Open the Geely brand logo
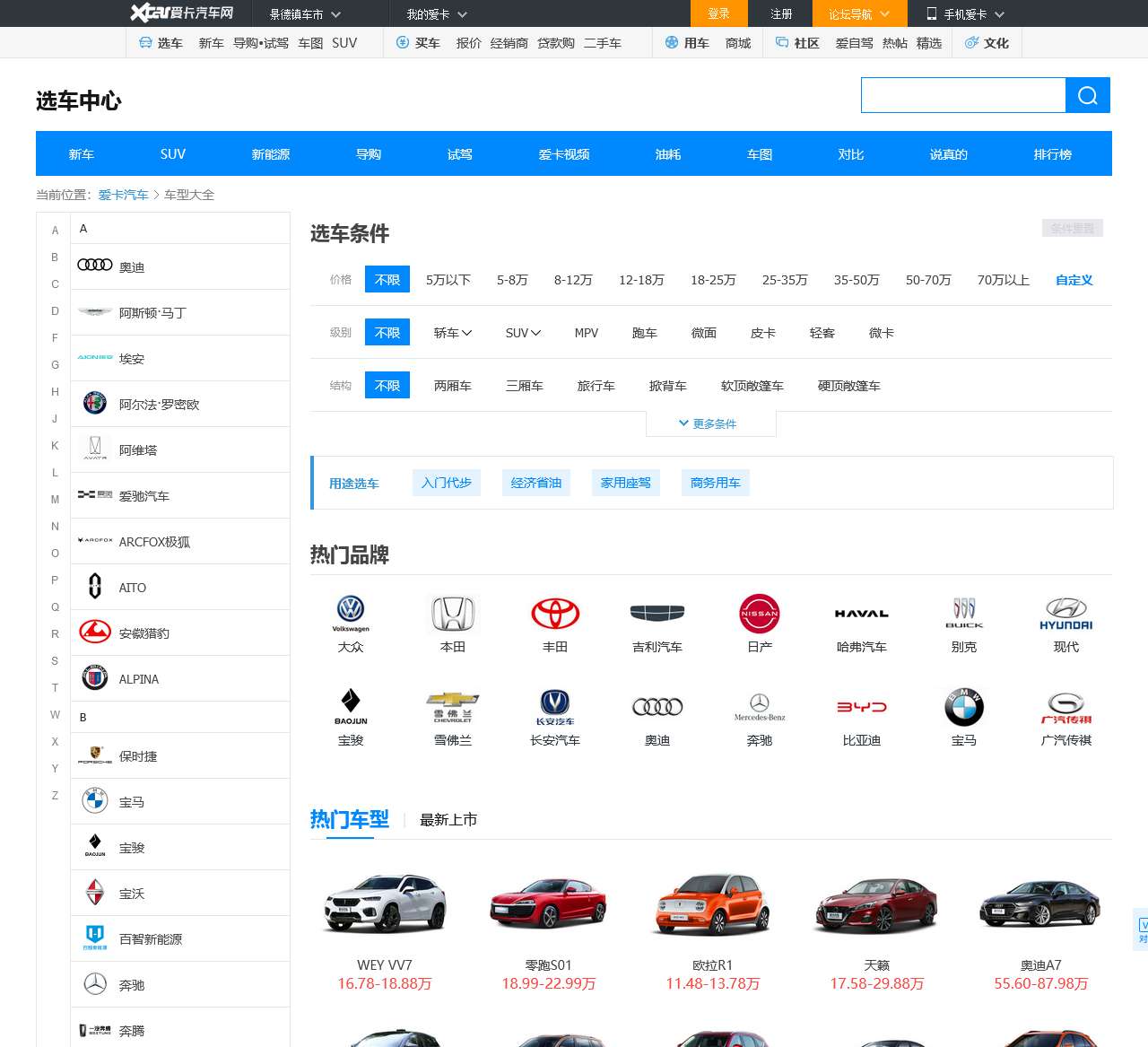The width and height of the screenshot is (1148, 1047). tap(657, 614)
